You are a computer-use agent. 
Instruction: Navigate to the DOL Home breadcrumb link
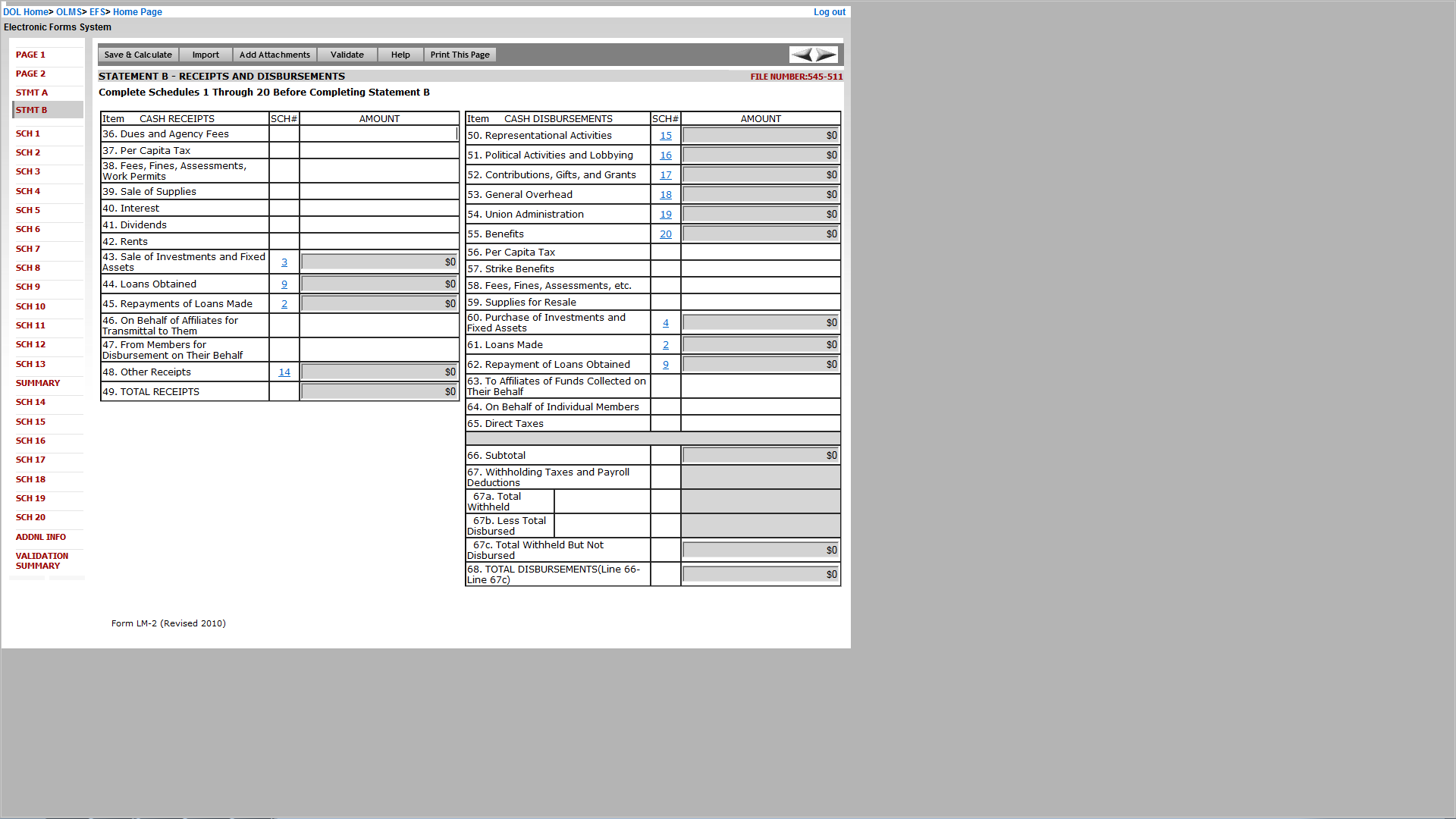[x=26, y=12]
